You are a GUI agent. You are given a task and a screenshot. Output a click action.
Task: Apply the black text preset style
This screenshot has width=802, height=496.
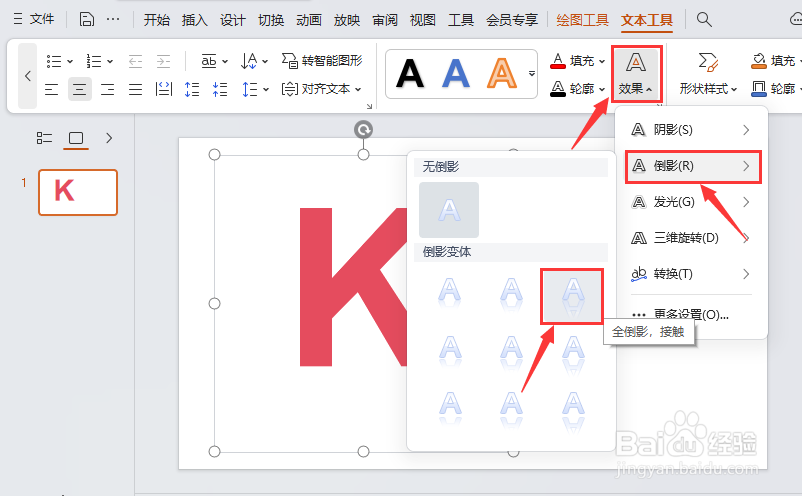click(x=410, y=74)
